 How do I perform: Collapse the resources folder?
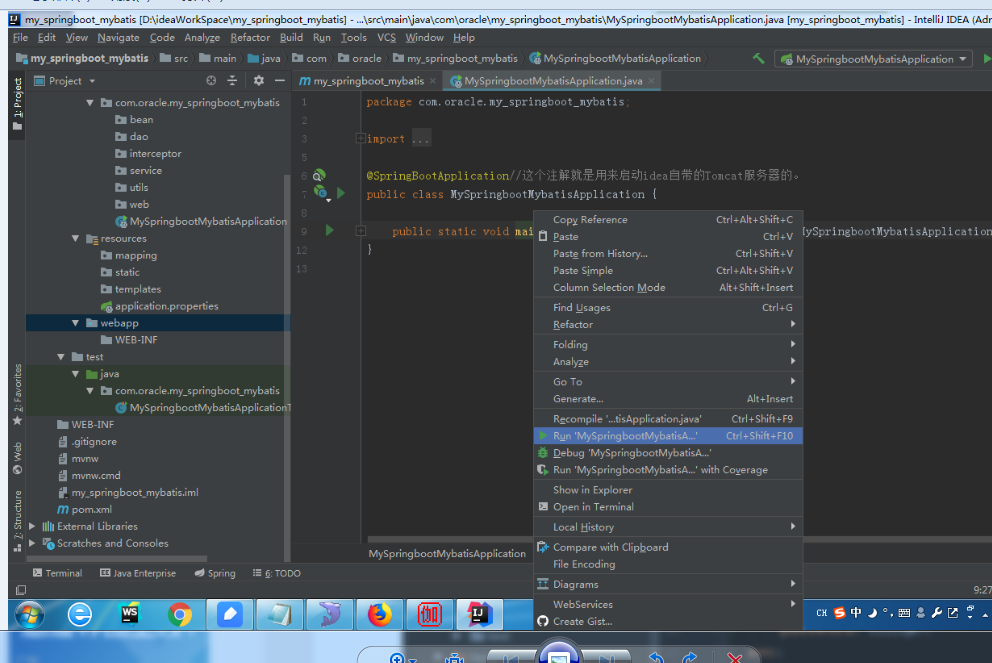(x=75, y=239)
